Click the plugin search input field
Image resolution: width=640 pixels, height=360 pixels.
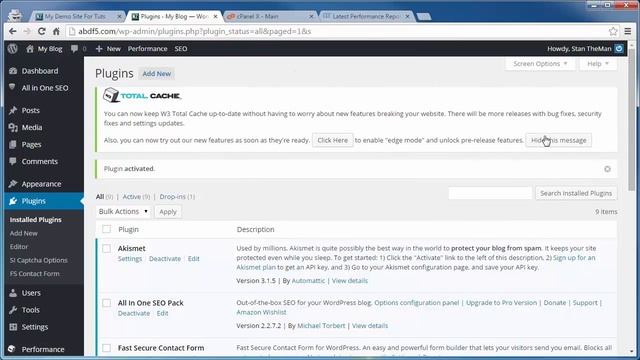490,193
